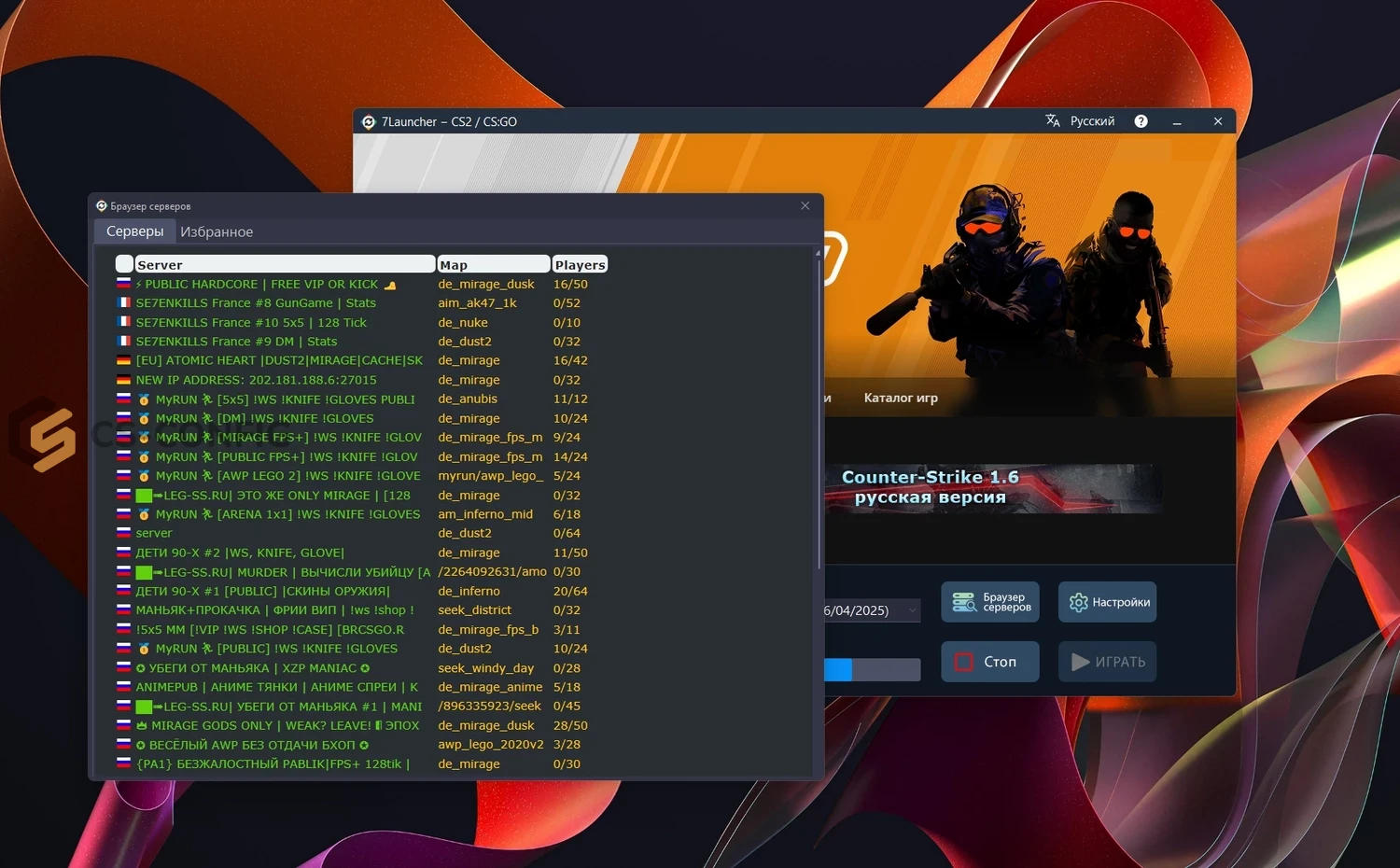Toggle the select-all checkbox above the server list
The height and width of the screenshot is (868, 1400).
[x=123, y=263]
